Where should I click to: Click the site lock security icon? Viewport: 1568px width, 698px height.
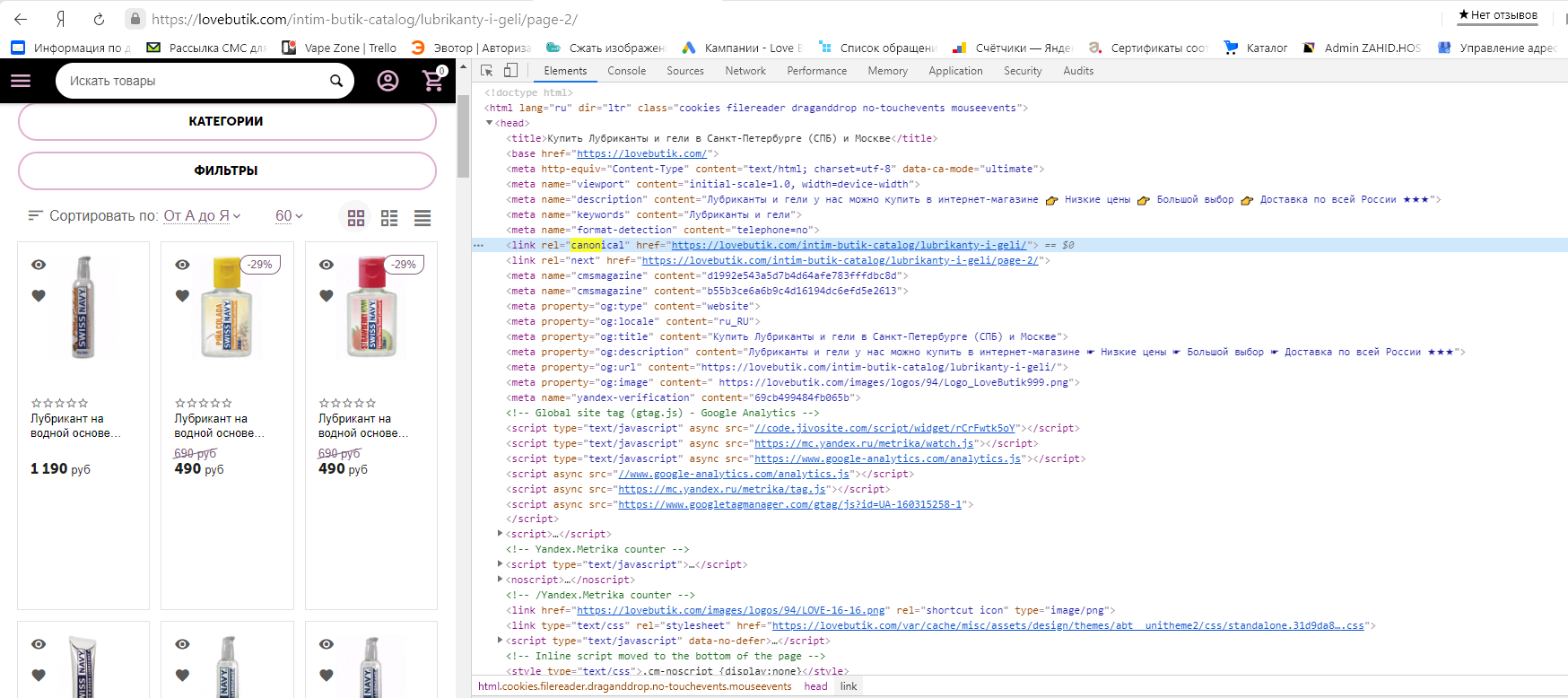(135, 19)
